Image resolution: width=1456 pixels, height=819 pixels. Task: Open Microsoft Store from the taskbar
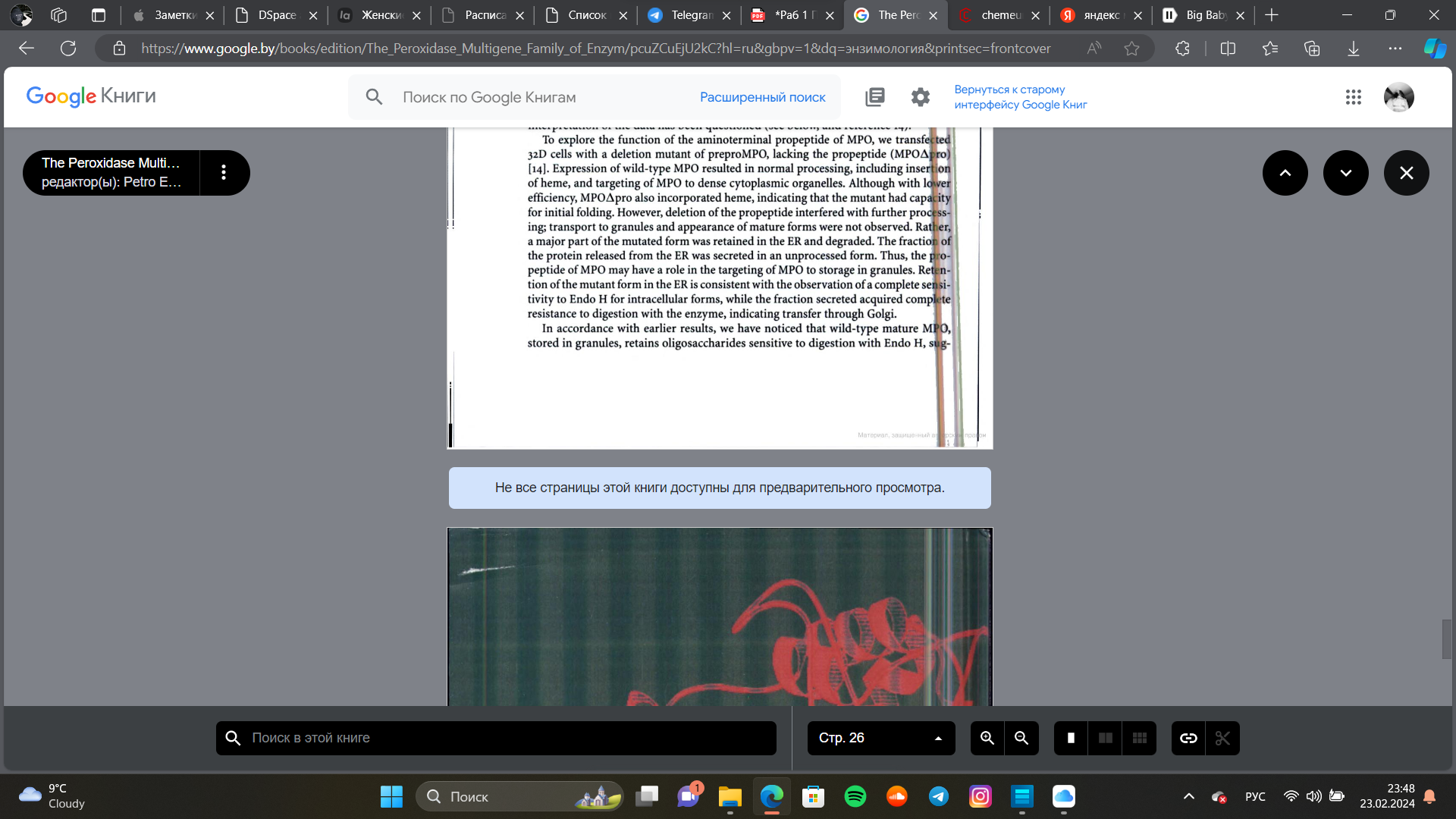point(814,796)
